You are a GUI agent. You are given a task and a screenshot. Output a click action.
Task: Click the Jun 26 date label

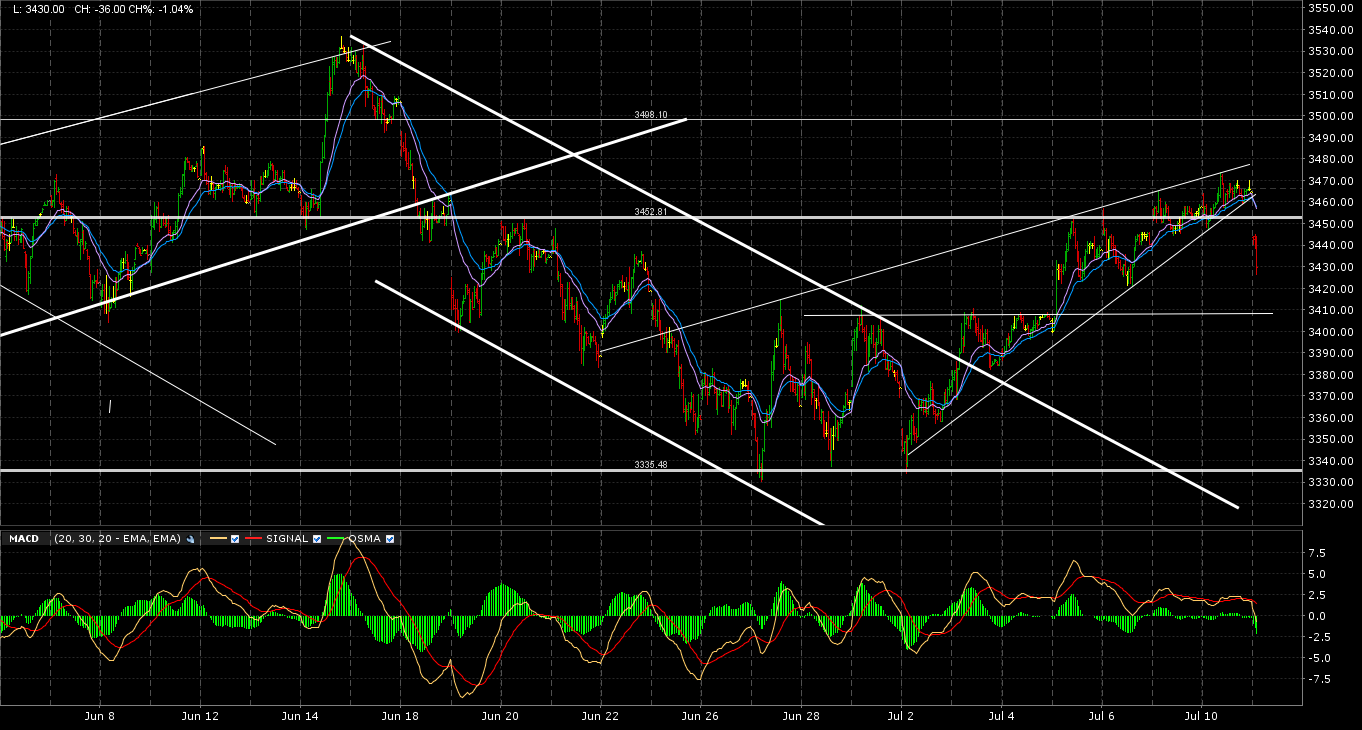[x=700, y=717]
